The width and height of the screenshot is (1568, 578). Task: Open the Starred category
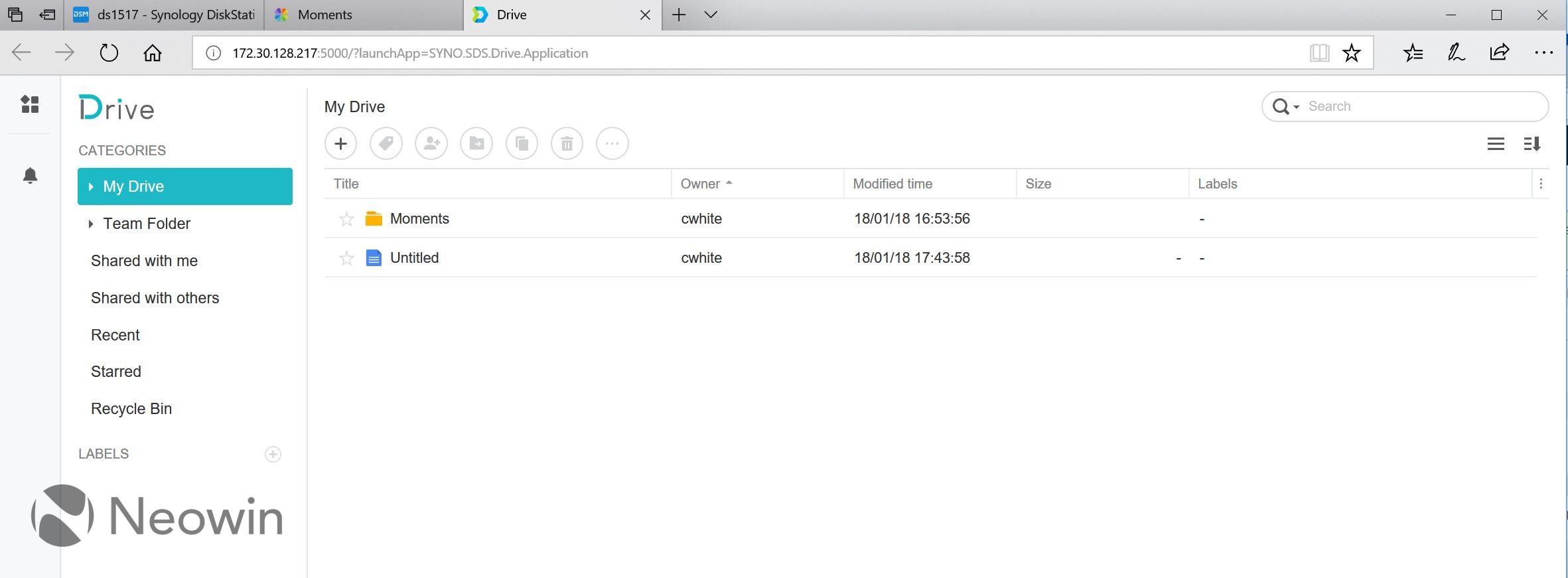[116, 372]
